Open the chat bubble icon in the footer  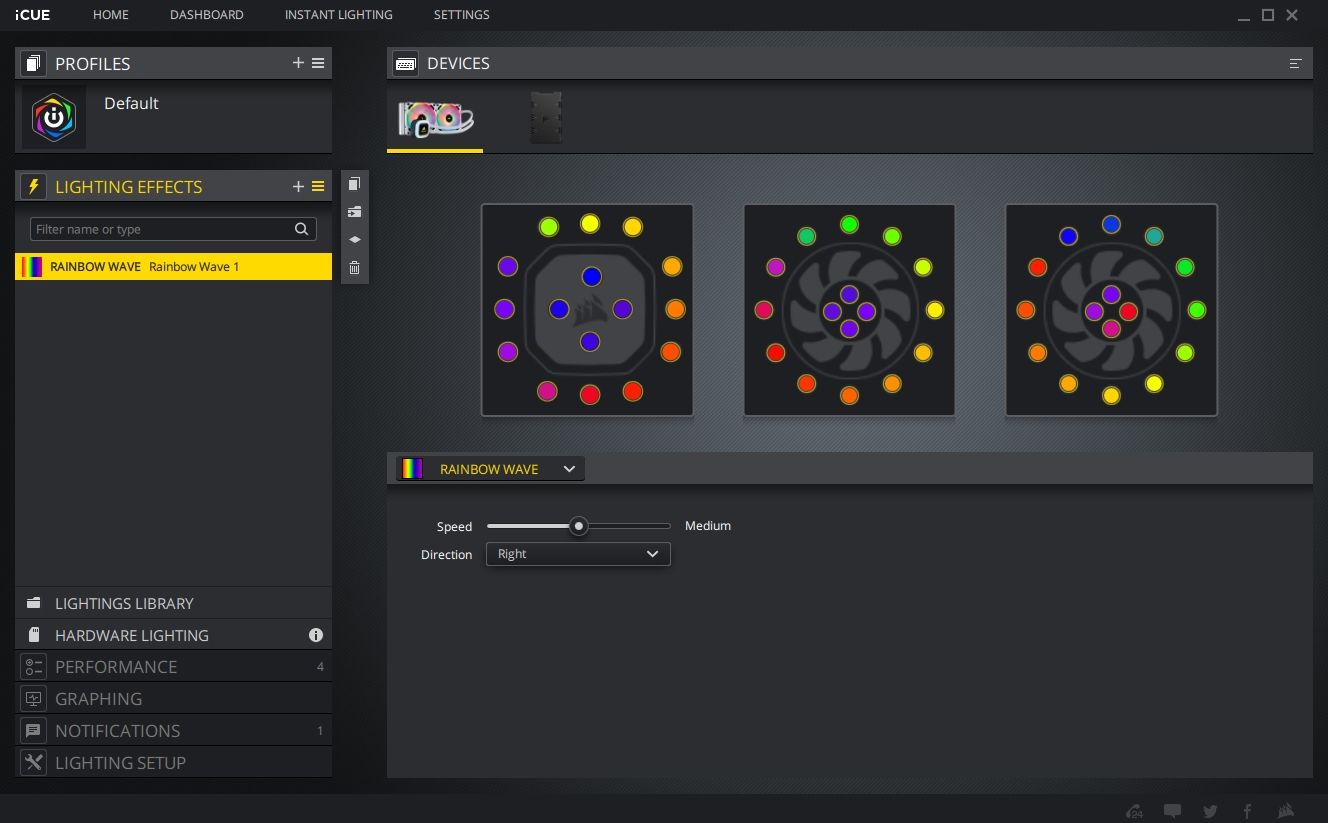point(1173,811)
